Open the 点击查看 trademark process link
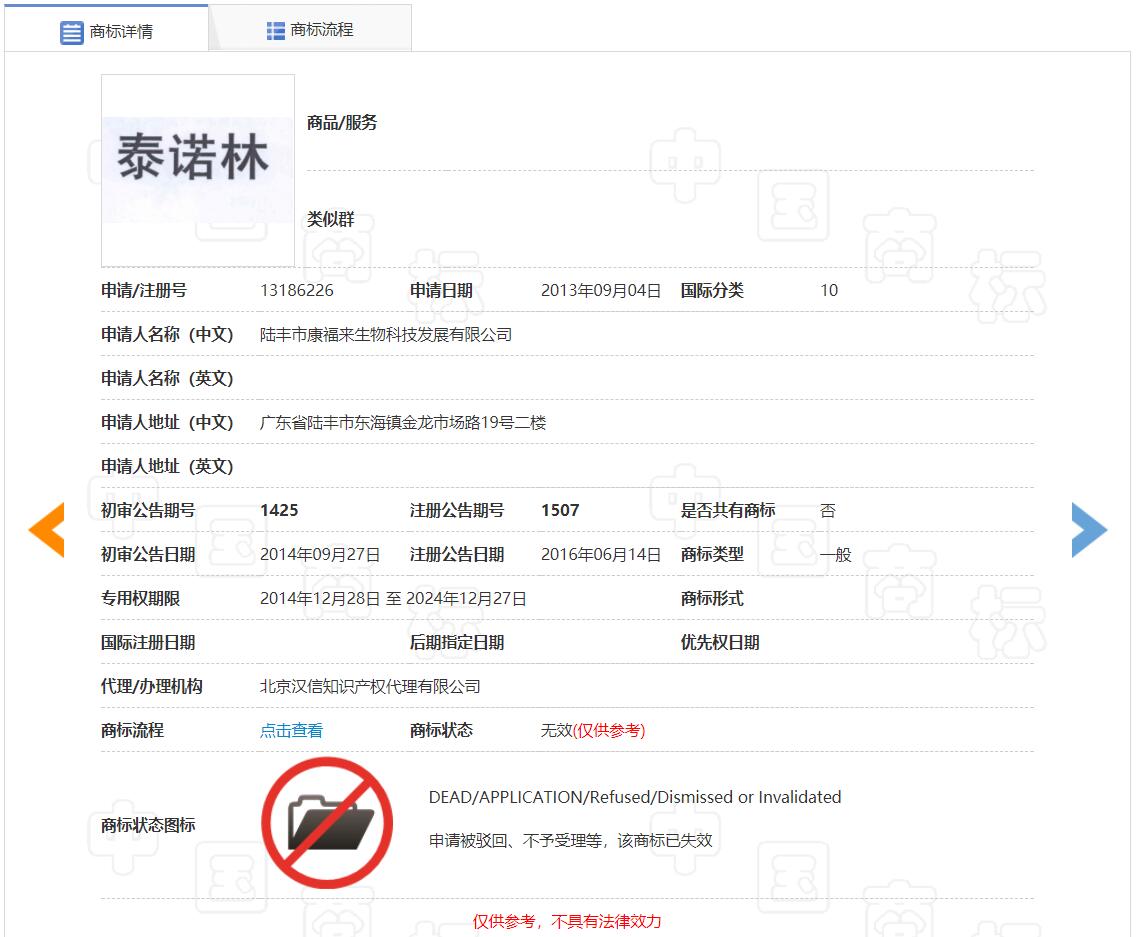 (291, 731)
